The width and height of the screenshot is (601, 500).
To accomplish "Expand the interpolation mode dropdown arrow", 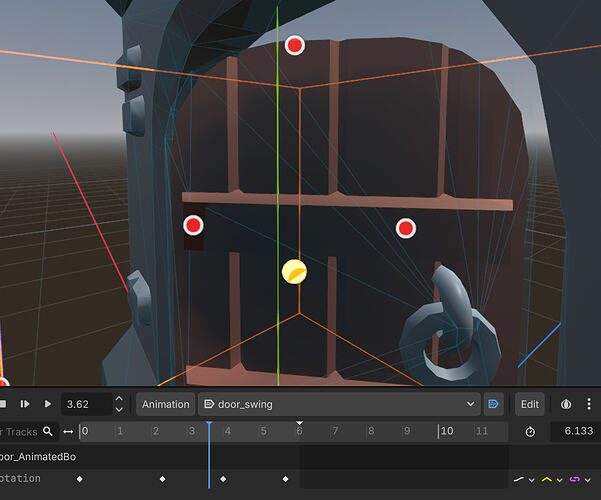I will [x=560, y=480].
